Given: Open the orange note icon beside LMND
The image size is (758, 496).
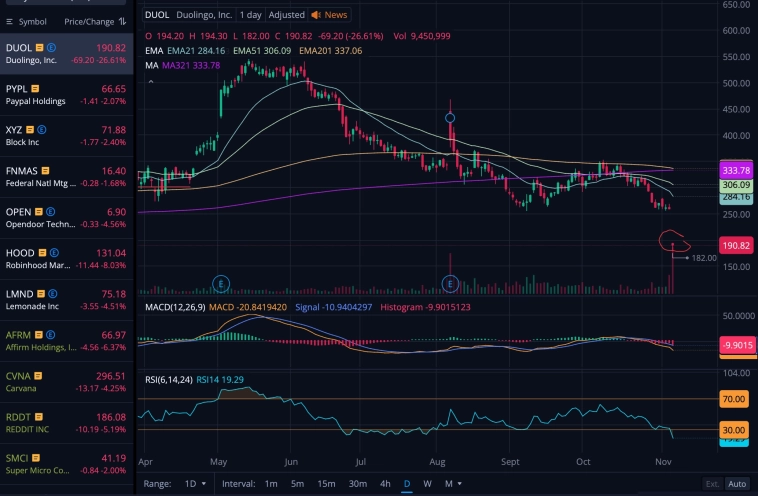Looking at the screenshot, I should (x=41, y=294).
